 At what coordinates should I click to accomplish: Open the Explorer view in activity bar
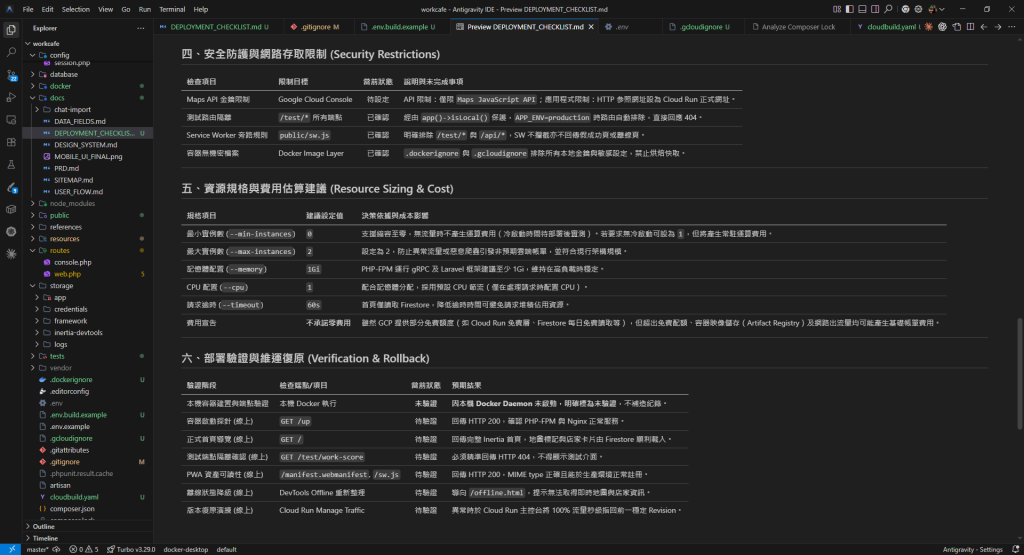[11, 30]
